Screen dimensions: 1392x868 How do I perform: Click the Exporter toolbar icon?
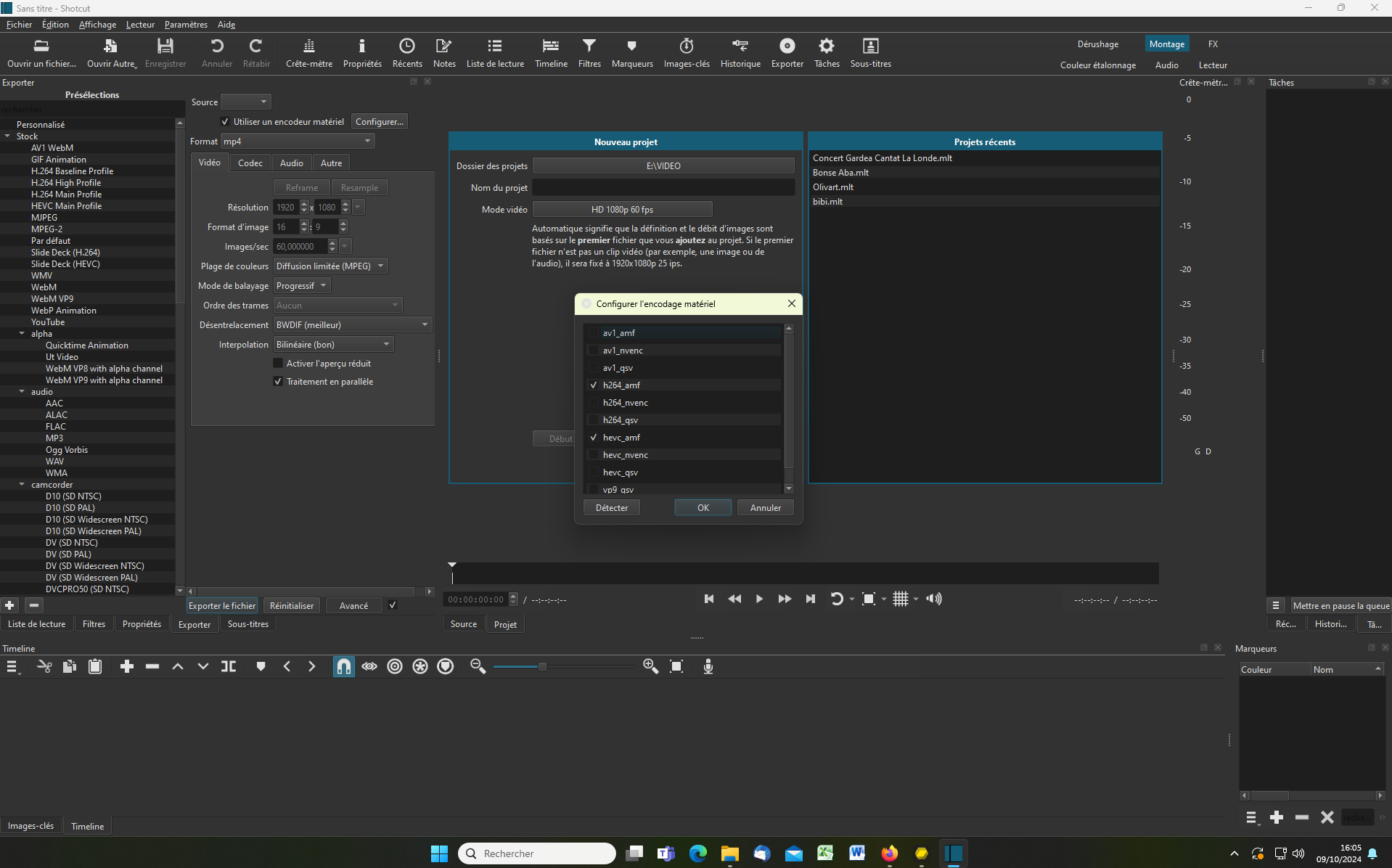point(787,53)
